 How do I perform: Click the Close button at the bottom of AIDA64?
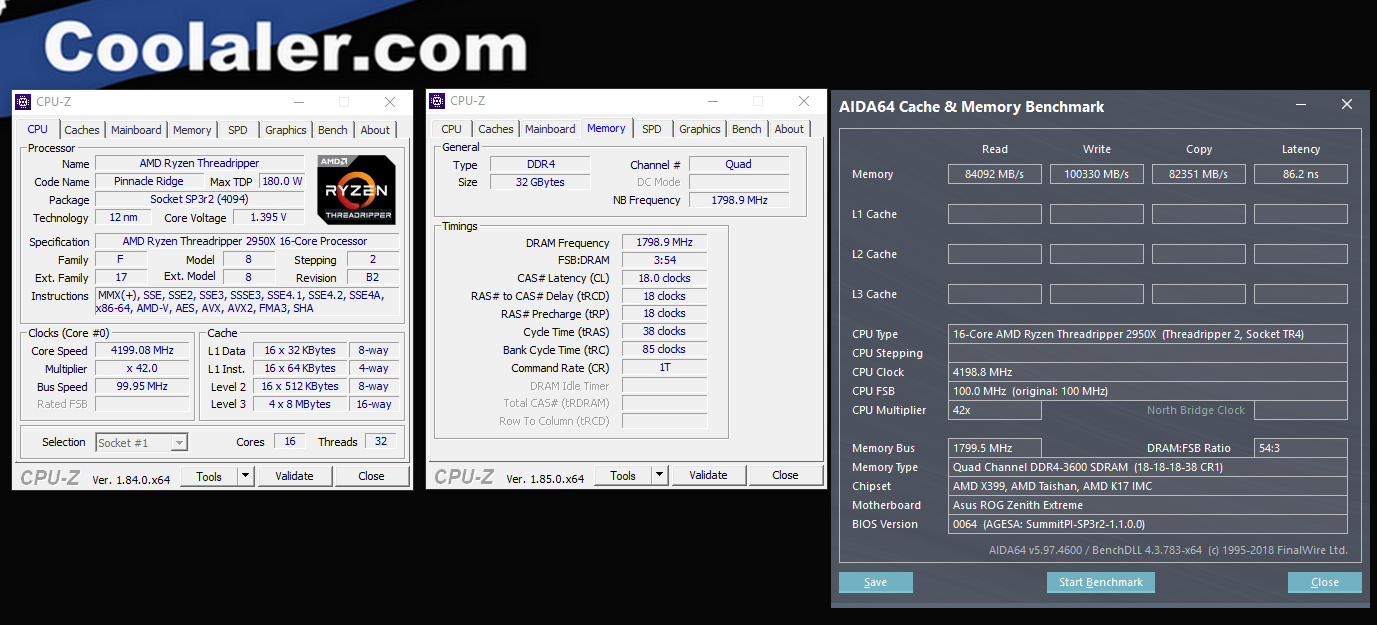[x=1324, y=582]
